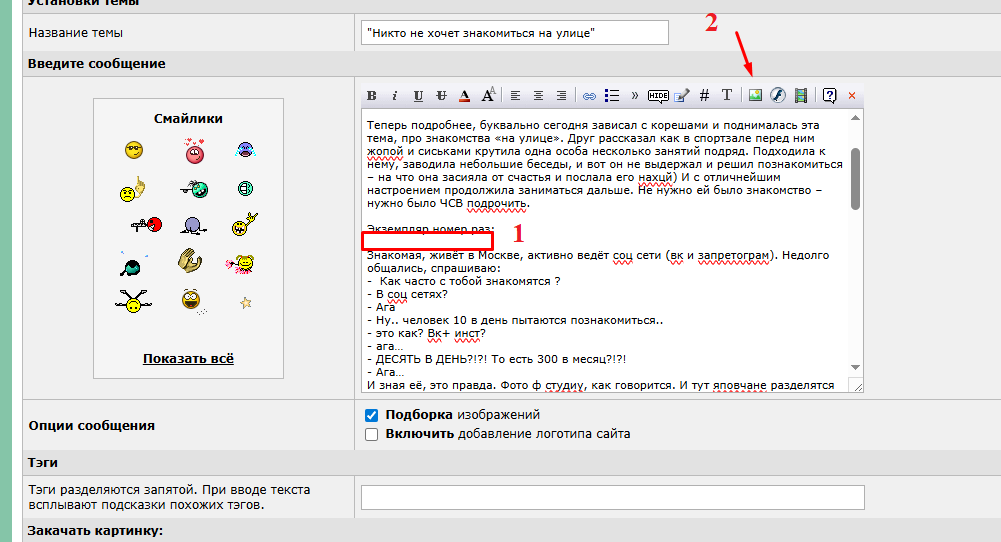Insert an image with the picture icon
1001x542 pixels.
tap(755, 95)
